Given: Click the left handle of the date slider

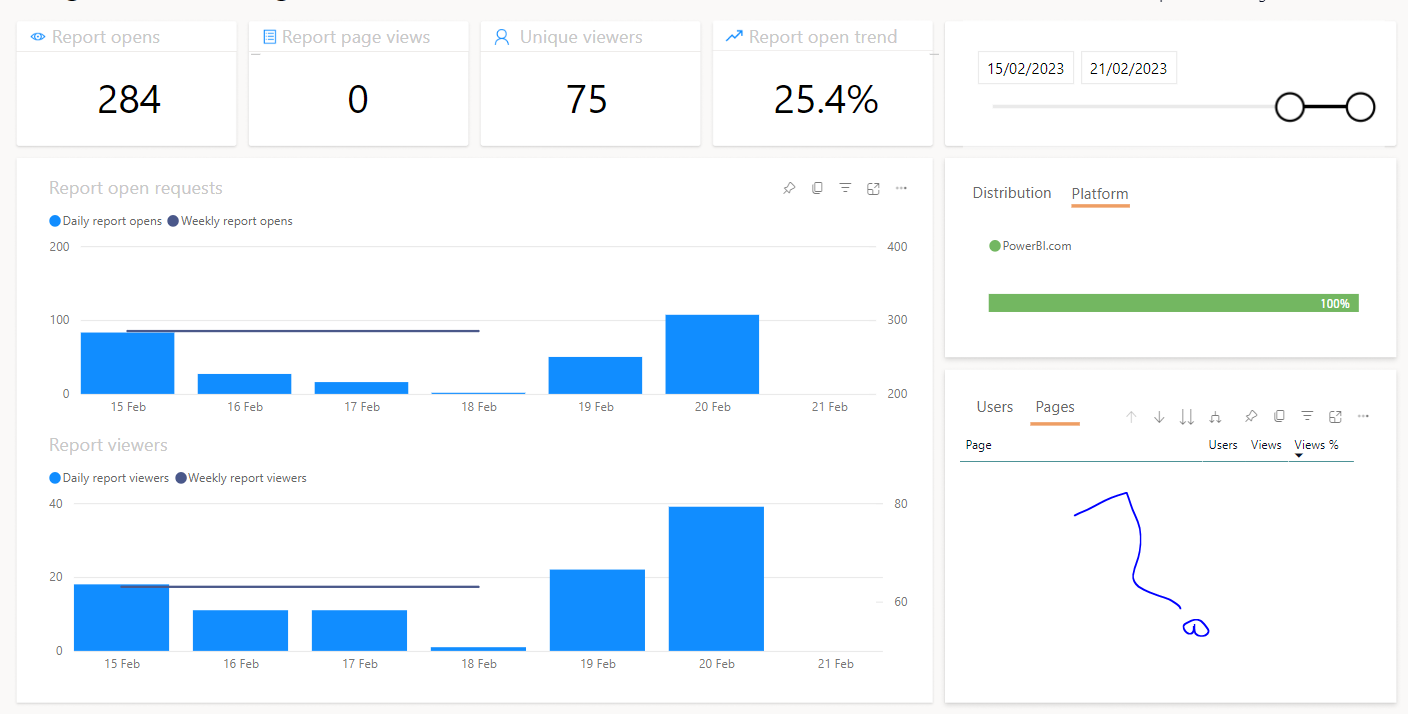Looking at the screenshot, I should coord(1290,107).
